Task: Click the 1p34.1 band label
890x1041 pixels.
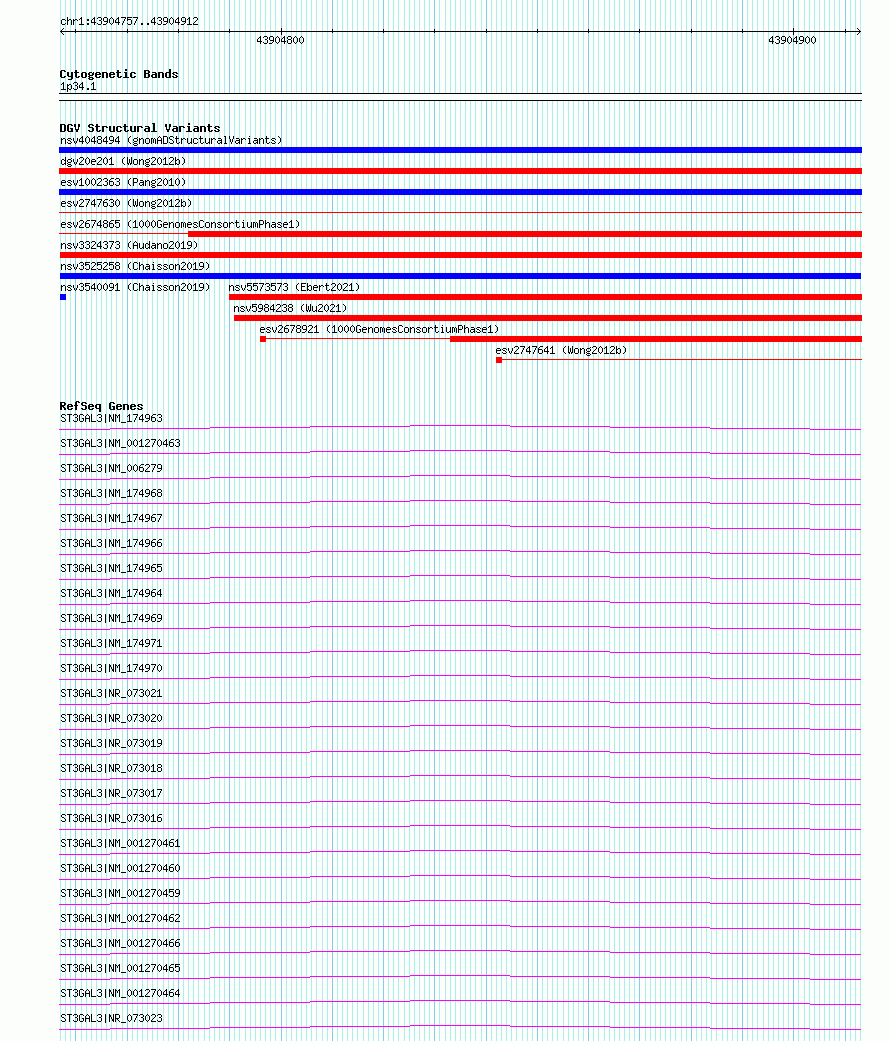Action: click(78, 86)
